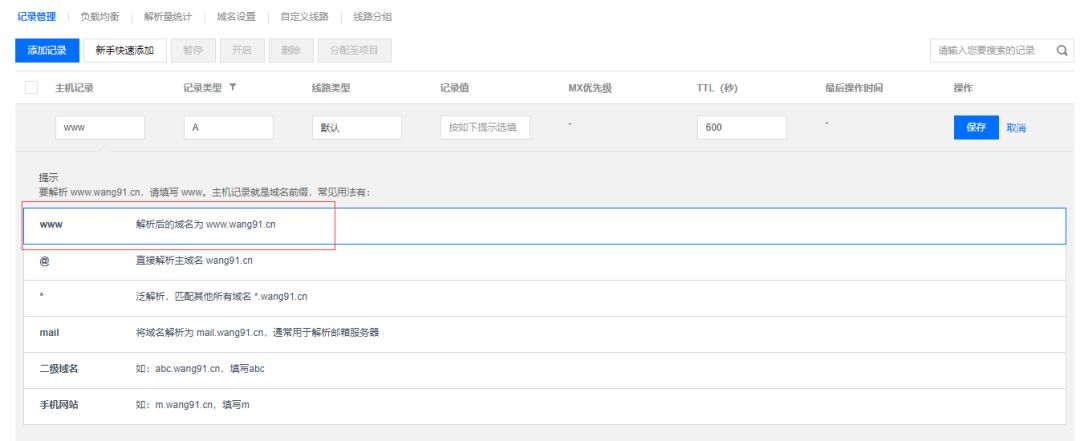Click the disabled 暂停 button

click(x=194, y=50)
